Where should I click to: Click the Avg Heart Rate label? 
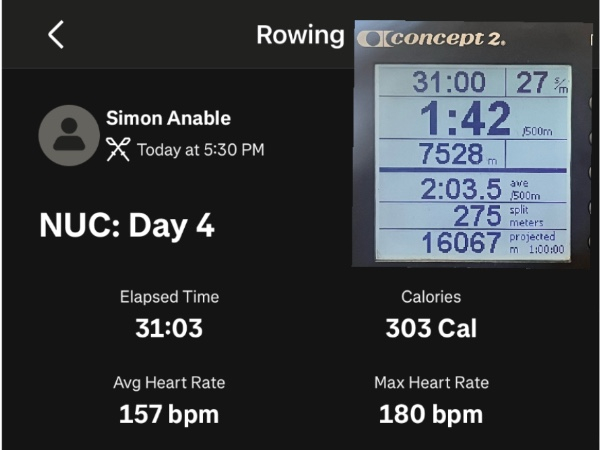(x=169, y=383)
